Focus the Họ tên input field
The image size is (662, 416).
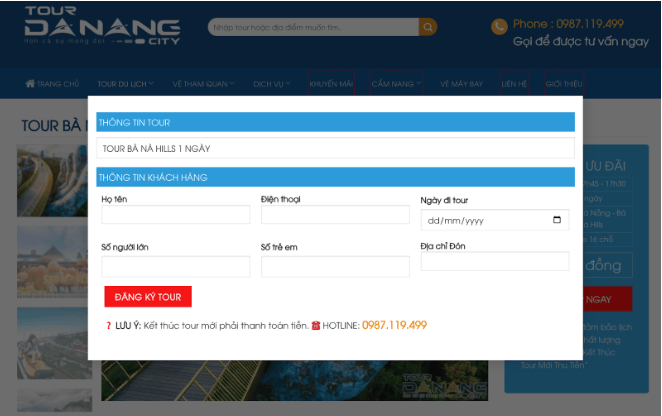click(x=176, y=215)
